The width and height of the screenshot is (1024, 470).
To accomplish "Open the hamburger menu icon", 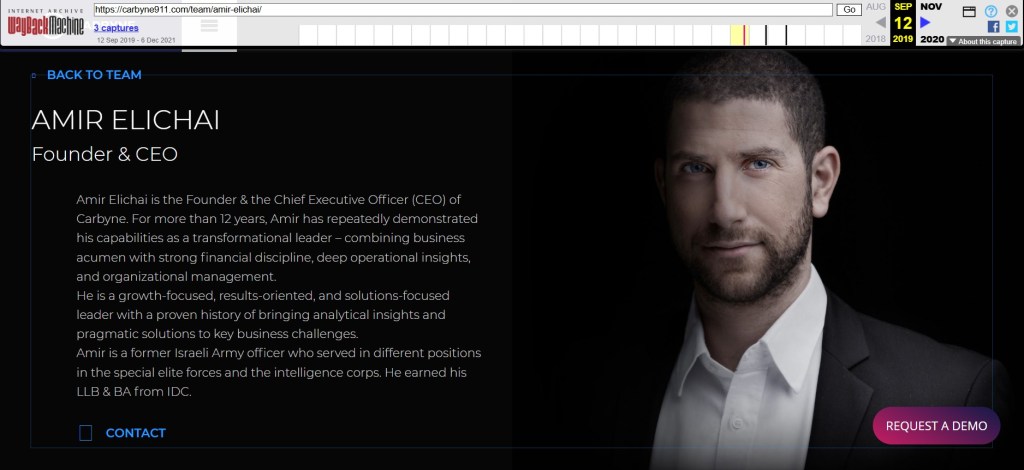I will (209, 25).
